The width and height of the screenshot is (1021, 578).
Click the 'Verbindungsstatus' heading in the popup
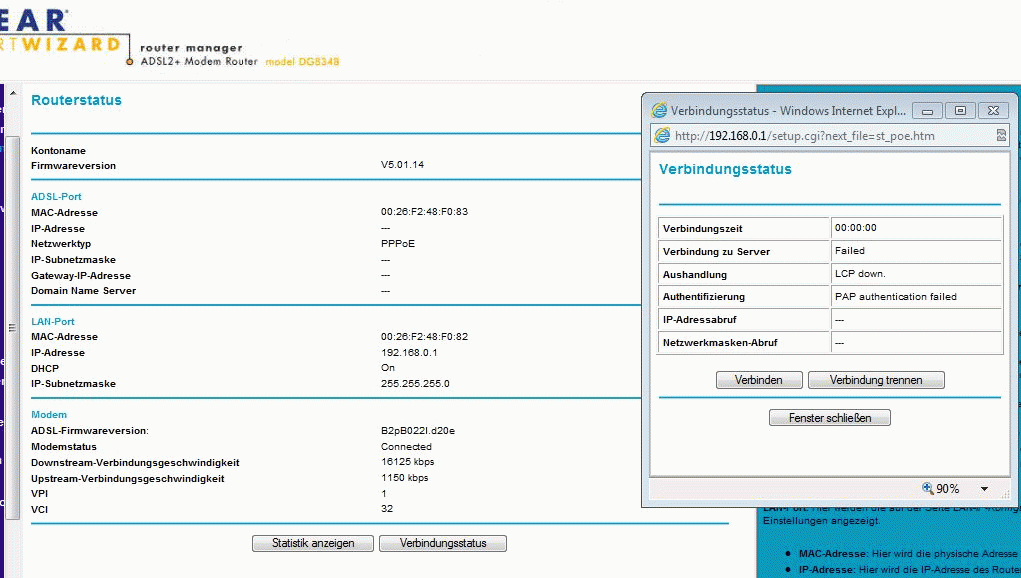[x=725, y=169]
